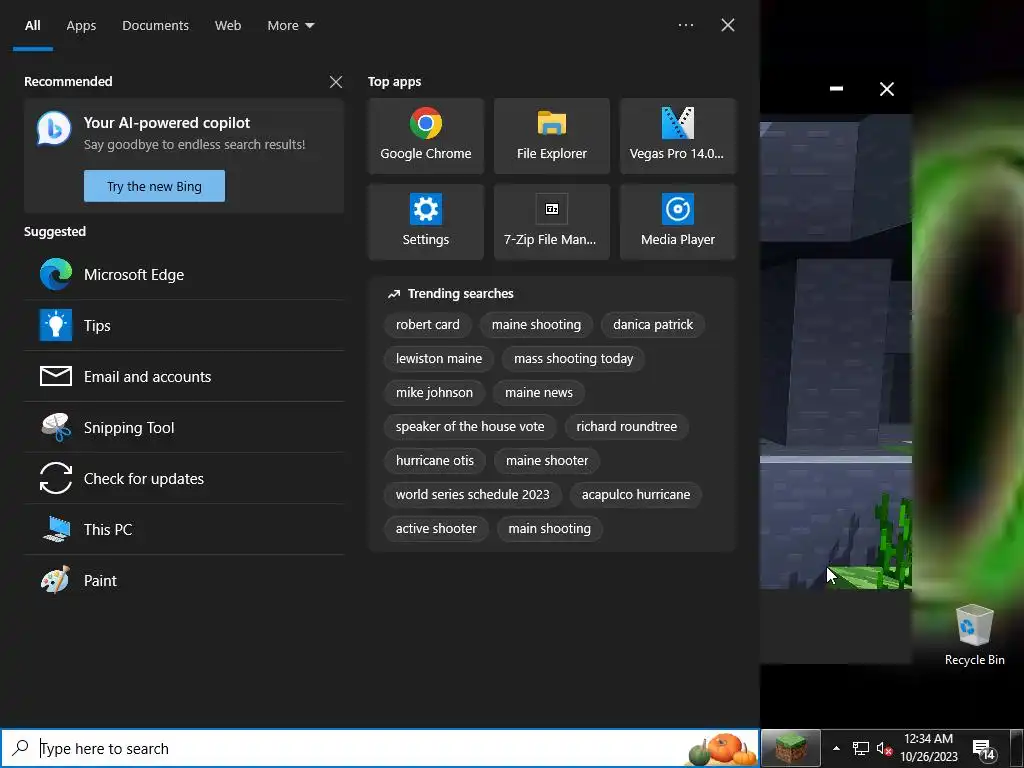The height and width of the screenshot is (768, 1024).
Task: Open the Tips app suggestion
Action: click(x=184, y=325)
